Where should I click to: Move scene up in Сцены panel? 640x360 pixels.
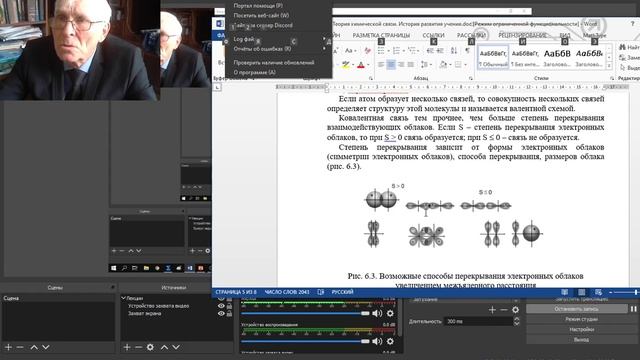pyautogui.click(x=34, y=347)
